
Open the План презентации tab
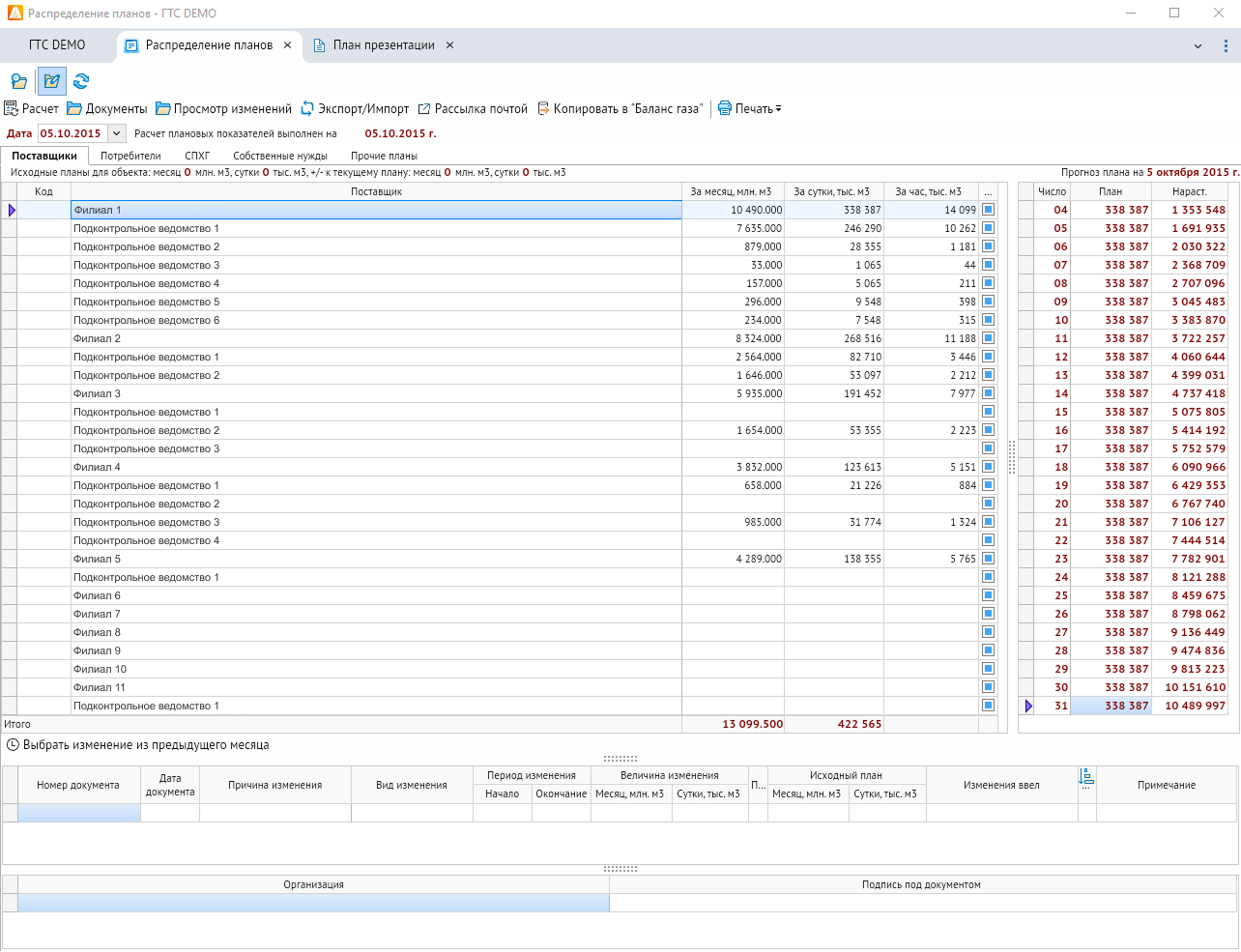pos(384,45)
